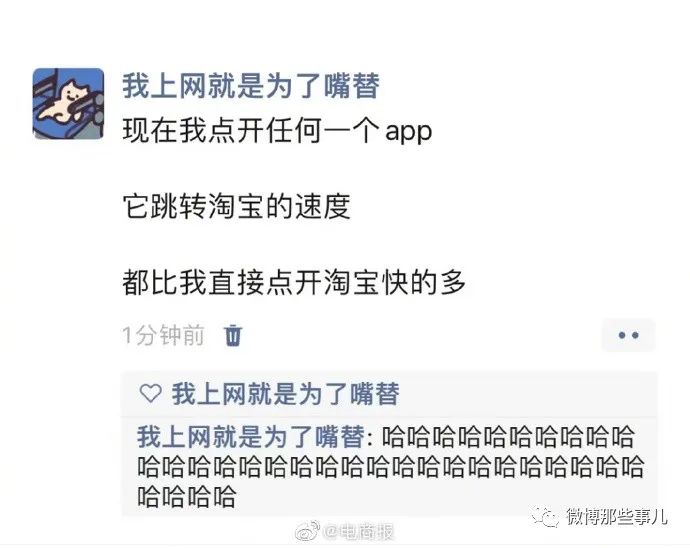
Task: Reply to the 哈哈哈 comment's middle line
Action: point(390,467)
